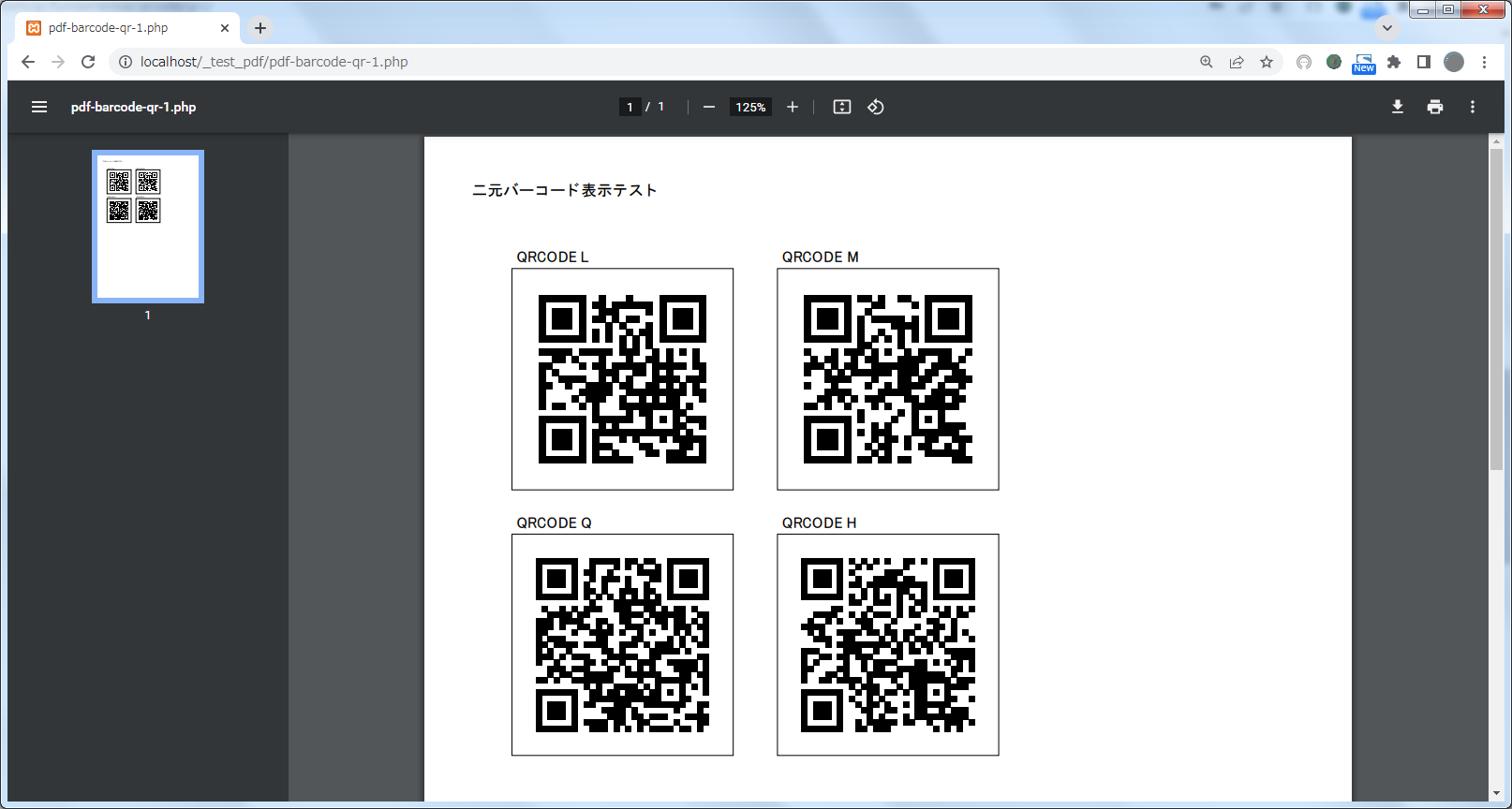This screenshot has height=809, width=1512.
Task: Select the page 1 thumbnail
Action: (x=148, y=227)
